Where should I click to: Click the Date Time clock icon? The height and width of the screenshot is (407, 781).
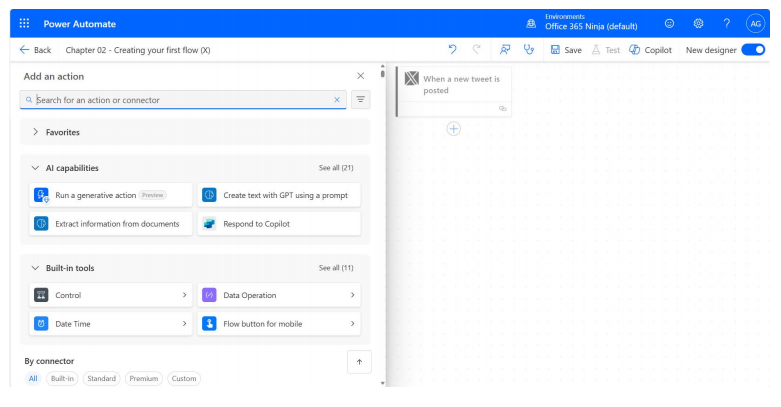point(41,324)
